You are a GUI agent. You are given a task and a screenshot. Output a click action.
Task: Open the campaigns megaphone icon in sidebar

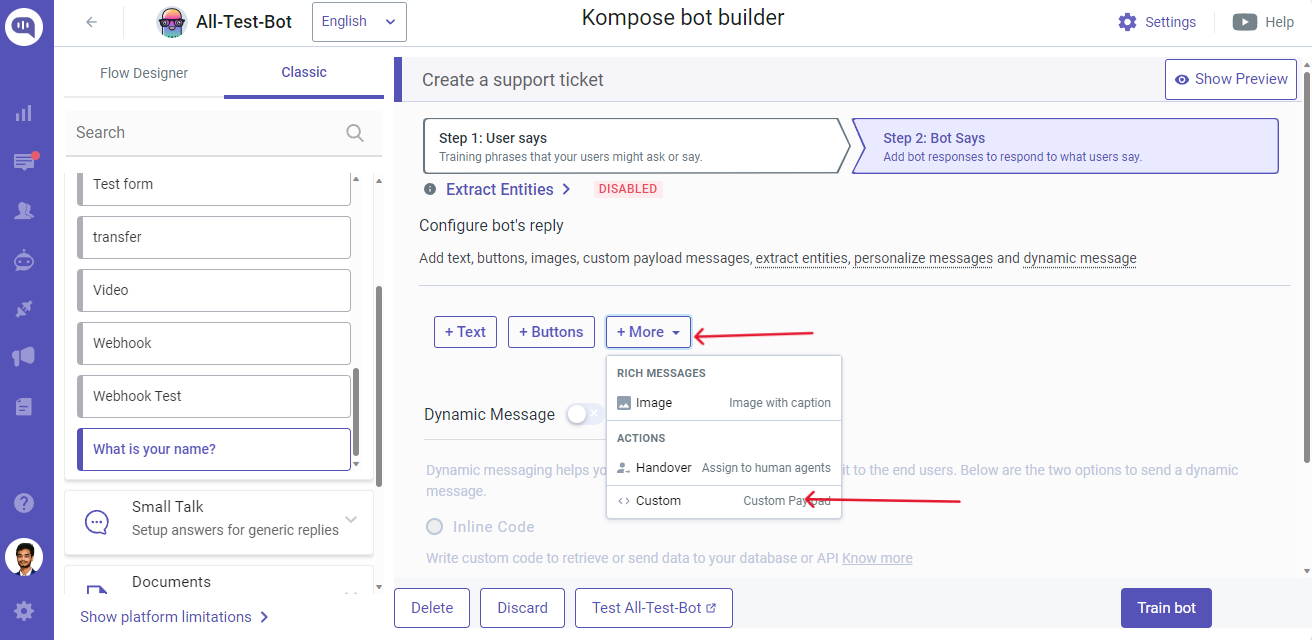click(24, 357)
